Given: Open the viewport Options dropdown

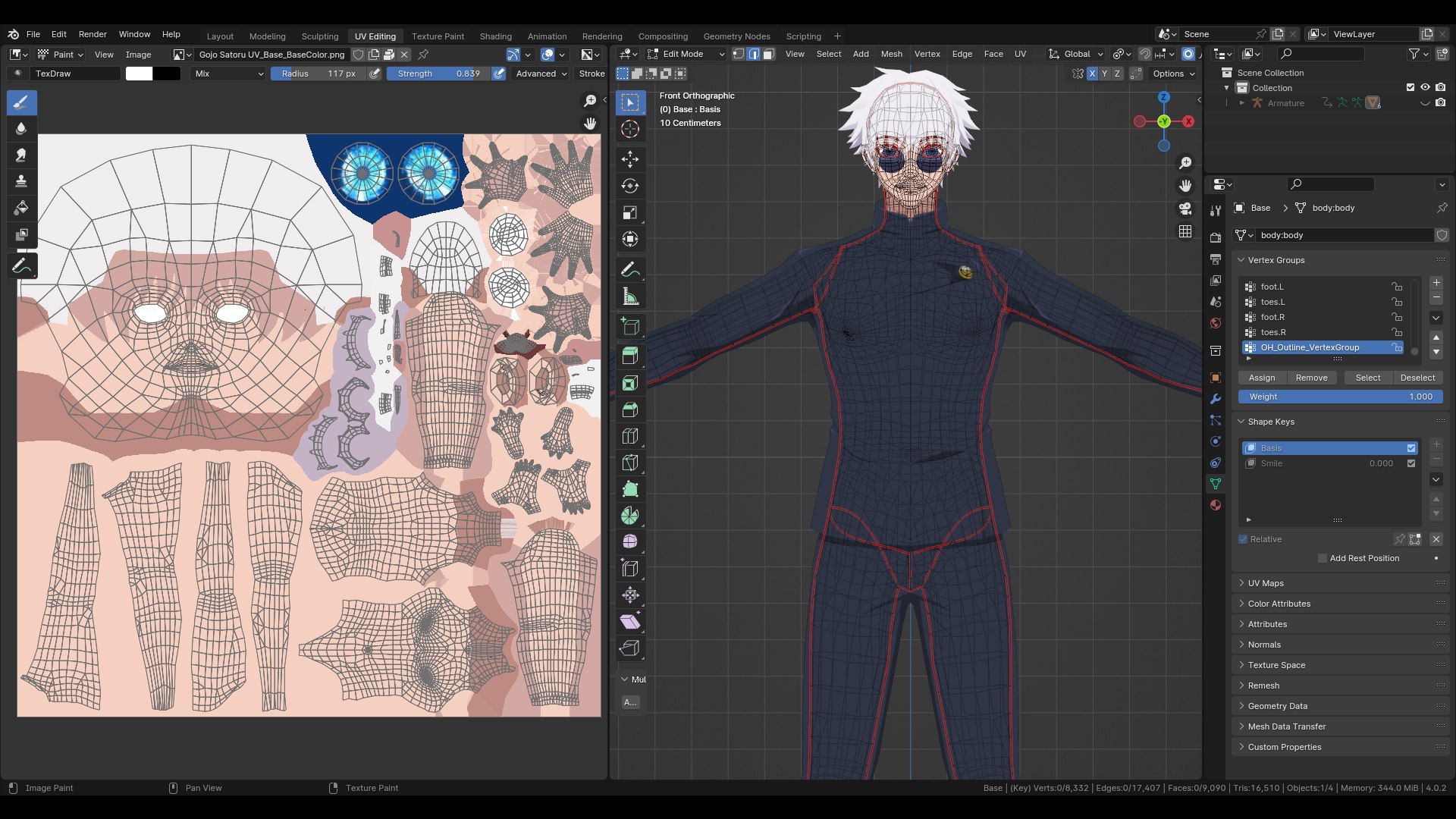Looking at the screenshot, I should point(1174,74).
